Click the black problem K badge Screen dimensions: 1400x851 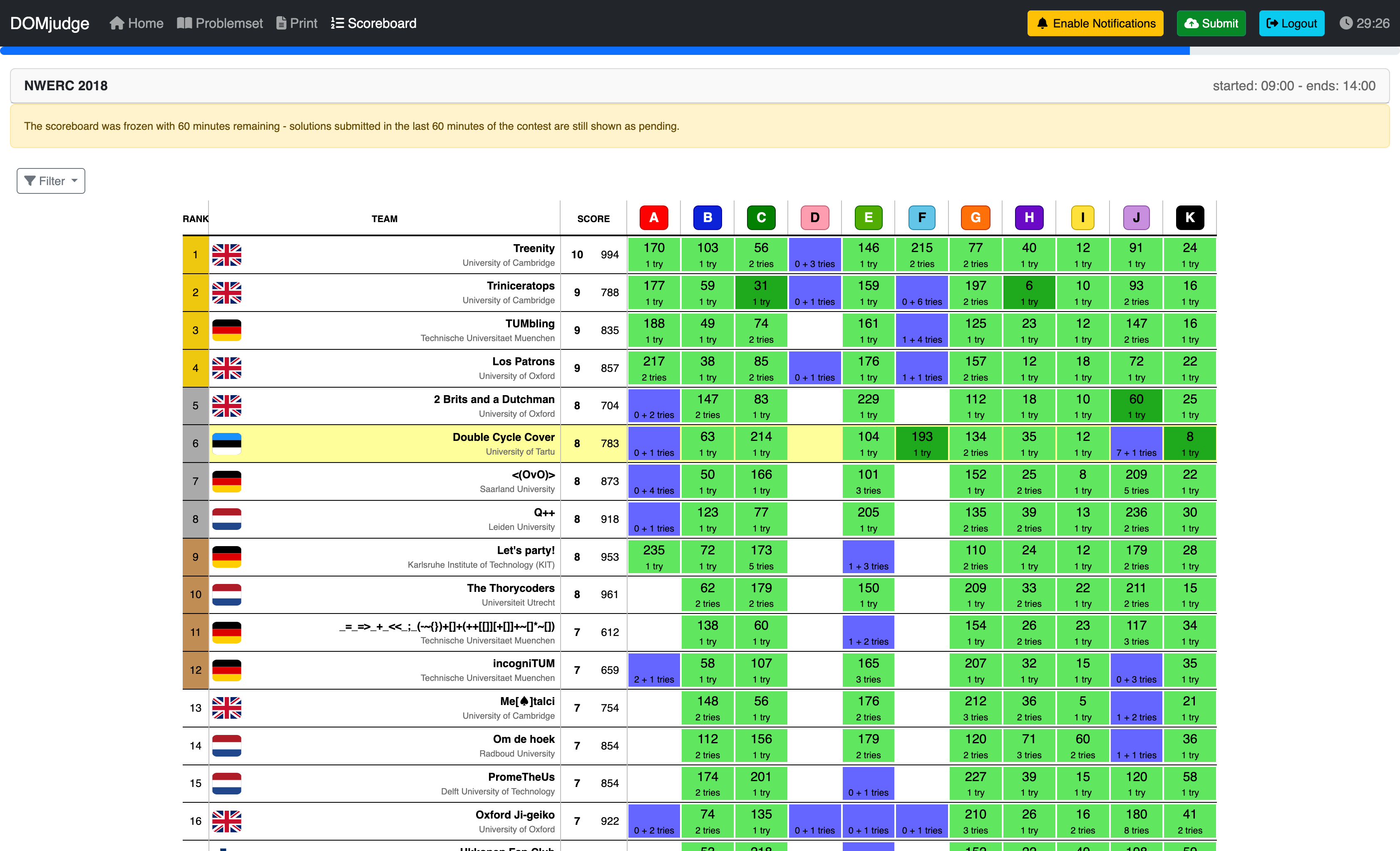(x=1189, y=218)
